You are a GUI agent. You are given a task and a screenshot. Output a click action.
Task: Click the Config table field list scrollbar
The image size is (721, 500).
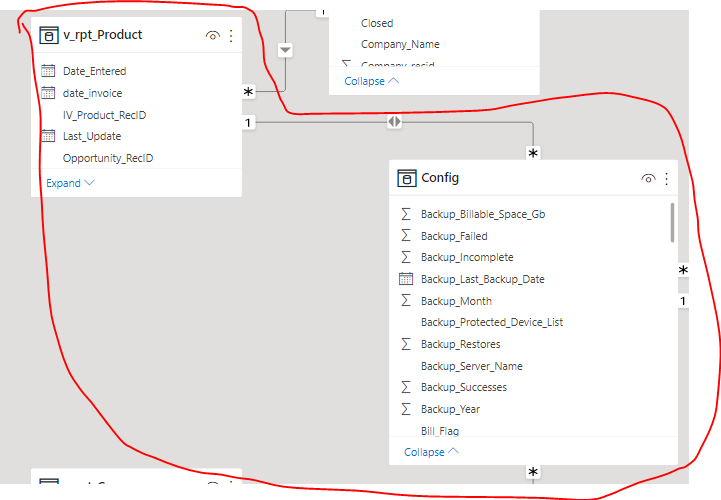(672, 223)
